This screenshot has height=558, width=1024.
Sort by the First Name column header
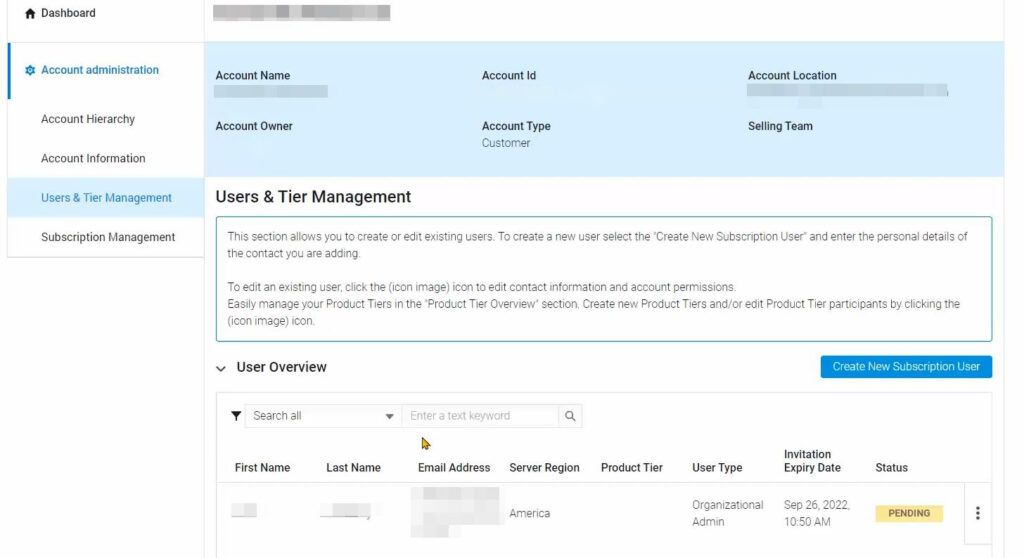pos(262,468)
